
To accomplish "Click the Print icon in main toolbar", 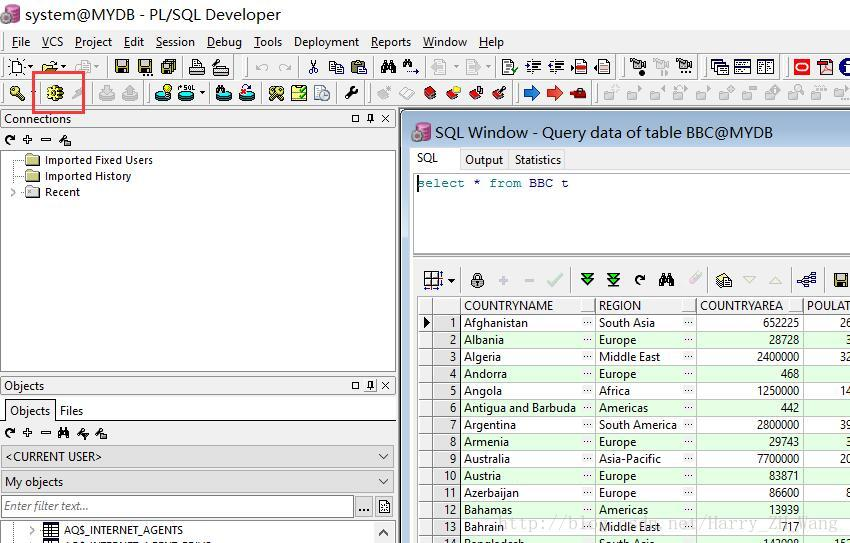I will click(197, 67).
